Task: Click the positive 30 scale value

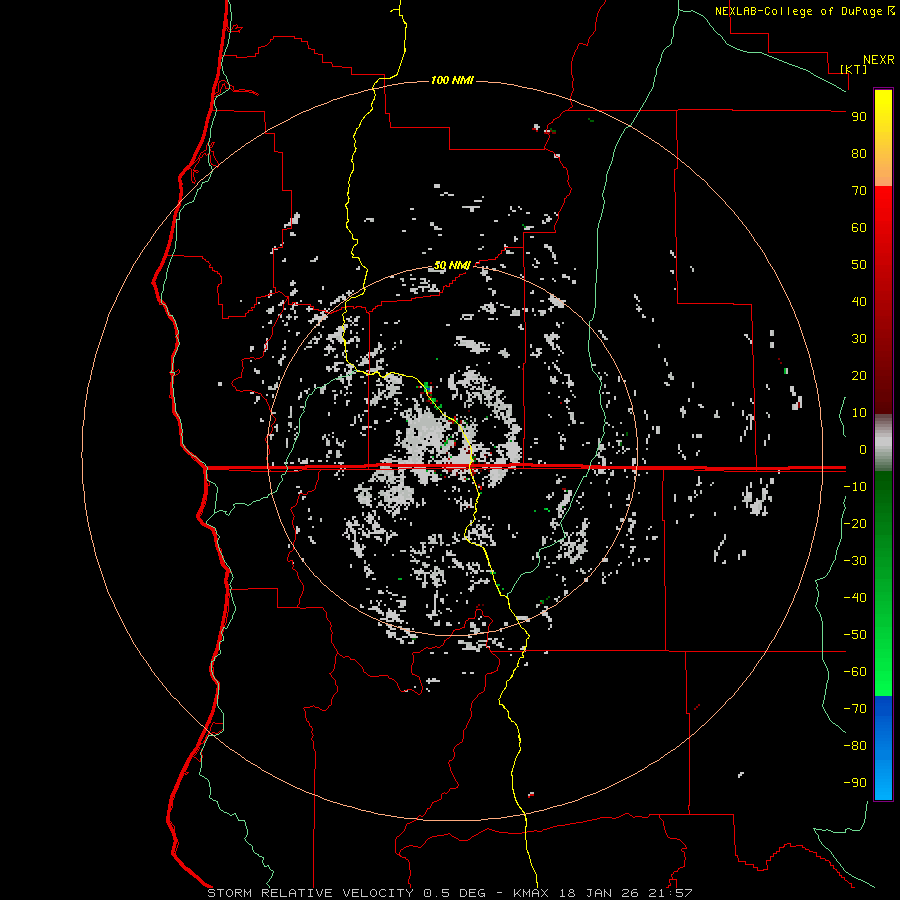Action: point(859,339)
